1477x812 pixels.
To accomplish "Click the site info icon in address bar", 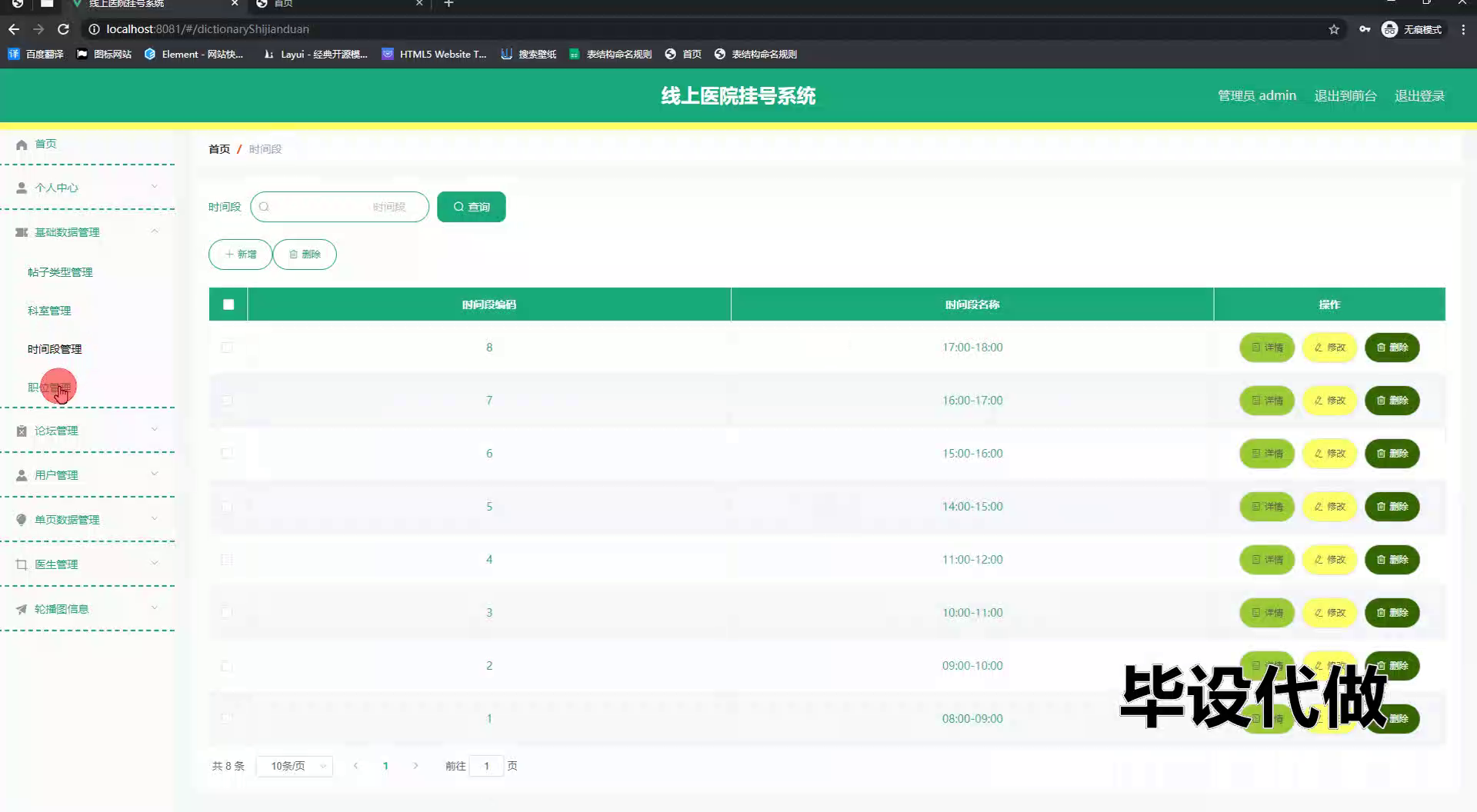I will tap(94, 29).
